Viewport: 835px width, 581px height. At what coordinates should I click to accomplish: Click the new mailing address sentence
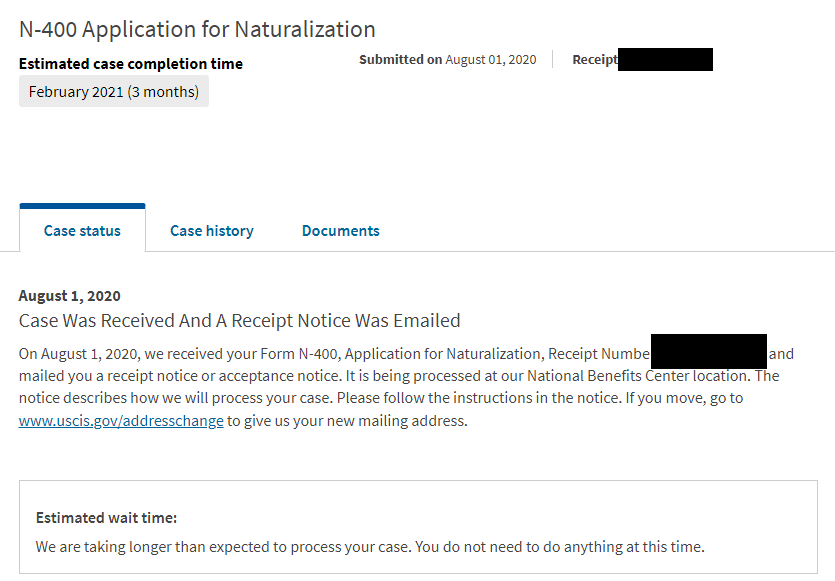coord(347,421)
